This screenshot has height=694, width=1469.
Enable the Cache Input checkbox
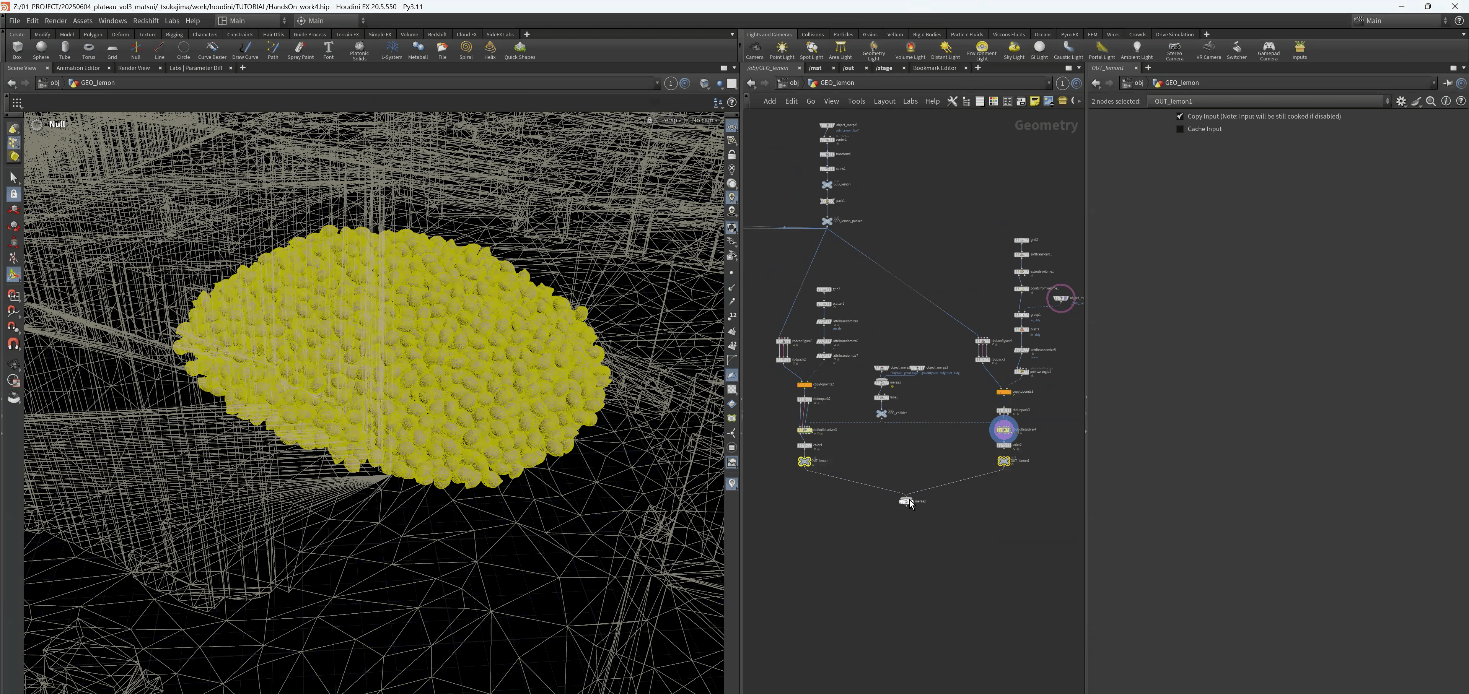(1180, 129)
